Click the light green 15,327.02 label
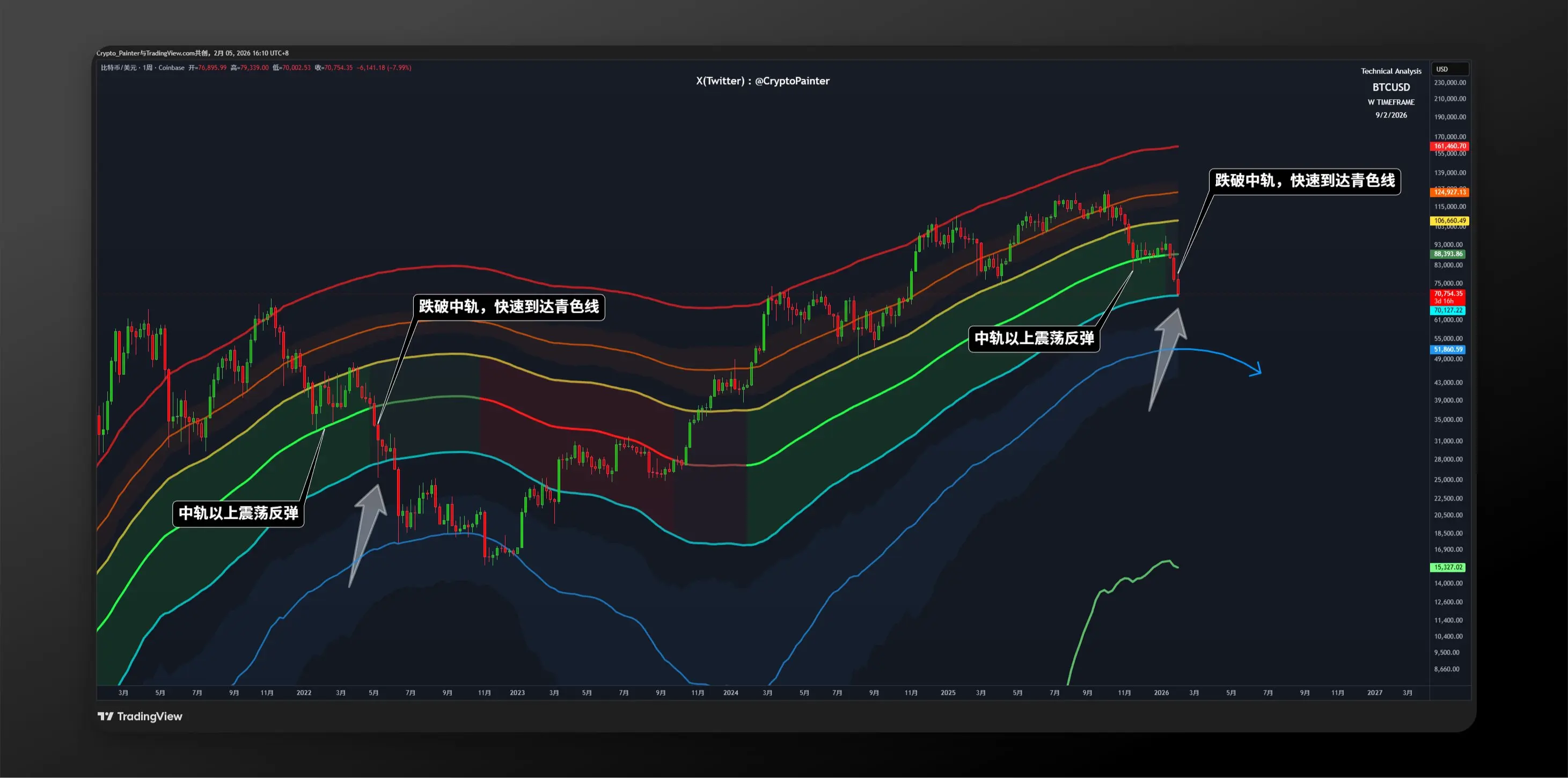This screenshot has height=778, width=1568. 1448,567
